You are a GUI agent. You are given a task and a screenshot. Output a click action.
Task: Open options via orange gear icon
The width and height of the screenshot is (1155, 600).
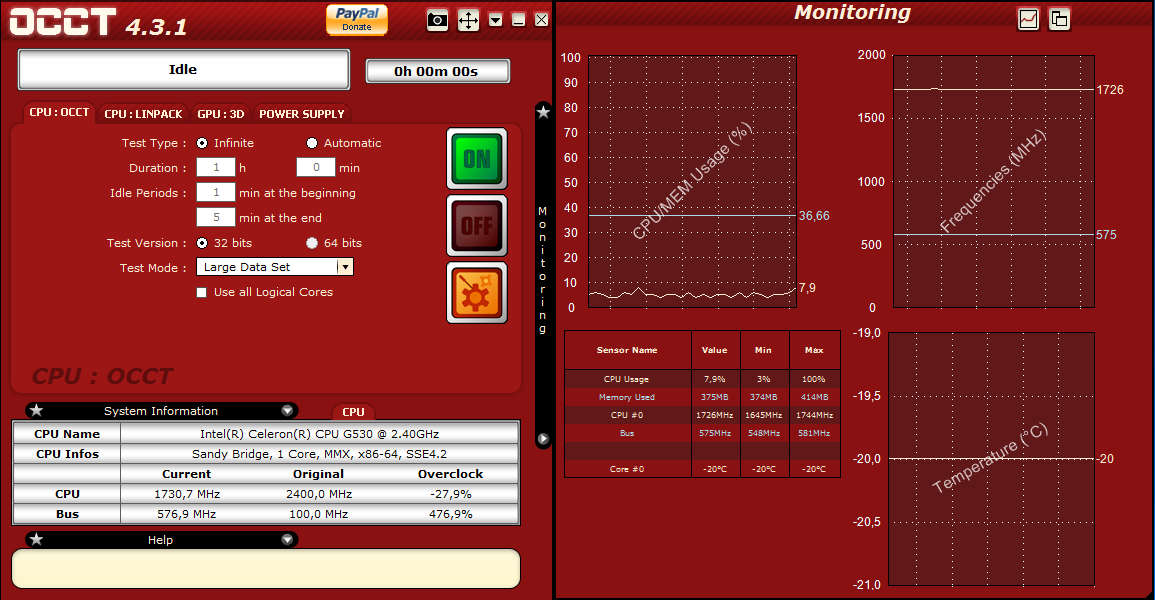tap(477, 292)
